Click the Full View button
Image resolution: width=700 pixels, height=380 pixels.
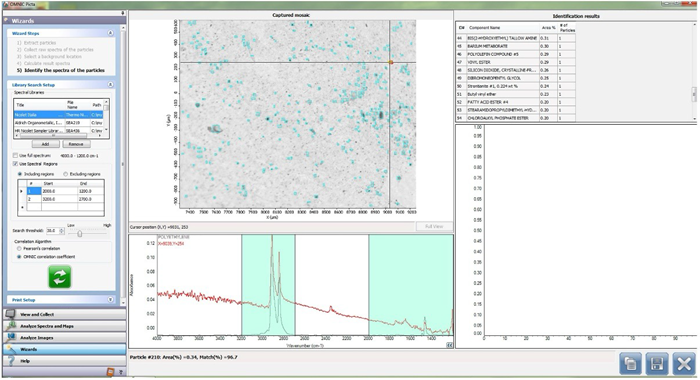tap(434, 226)
